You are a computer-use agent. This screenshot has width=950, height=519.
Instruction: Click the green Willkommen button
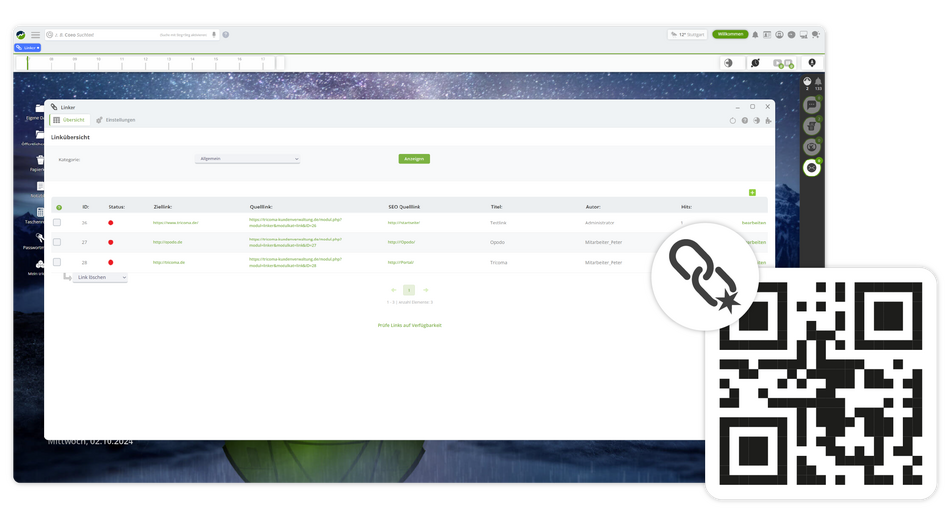[x=730, y=34]
